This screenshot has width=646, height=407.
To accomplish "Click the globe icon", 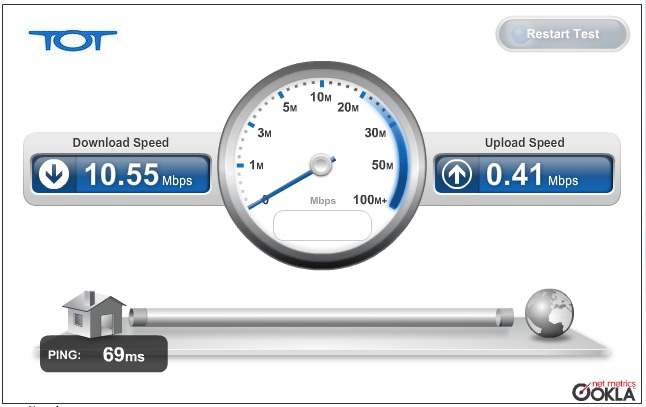I will 549,313.
